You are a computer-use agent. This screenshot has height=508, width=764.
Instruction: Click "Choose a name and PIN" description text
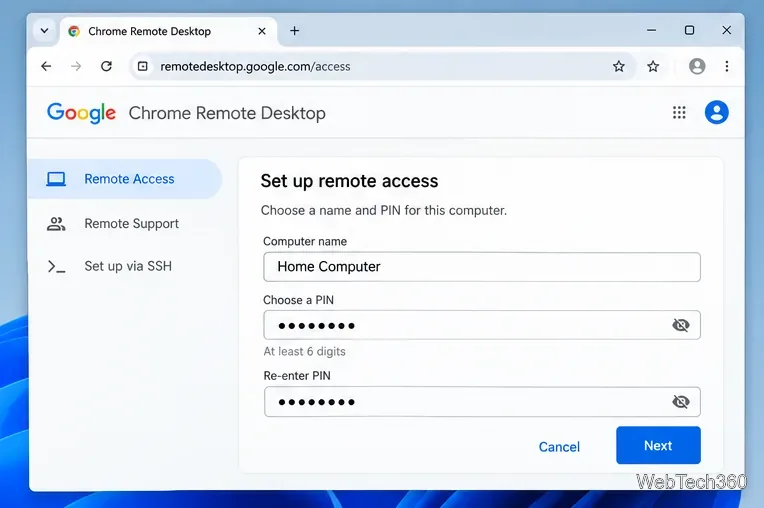384,210
